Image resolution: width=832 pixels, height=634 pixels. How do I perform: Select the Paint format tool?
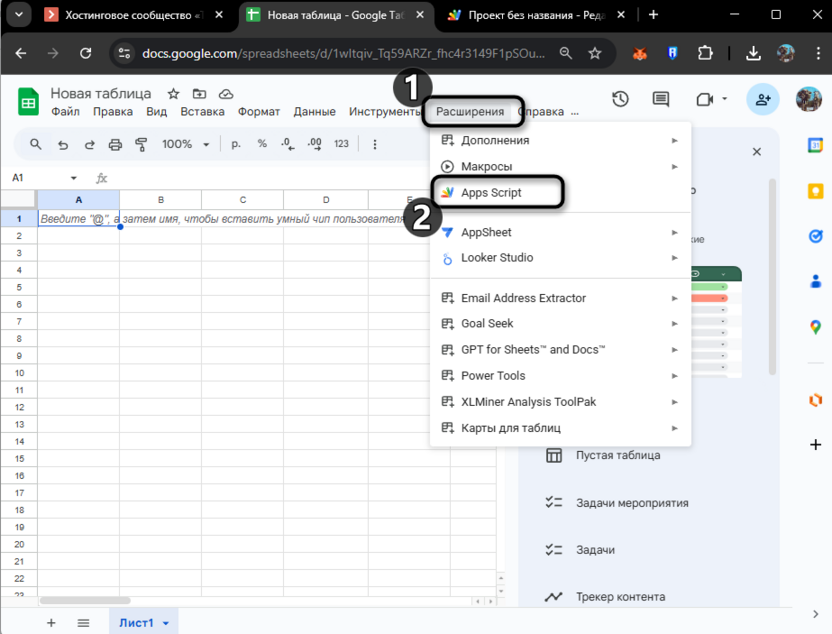tap(140, 144)
